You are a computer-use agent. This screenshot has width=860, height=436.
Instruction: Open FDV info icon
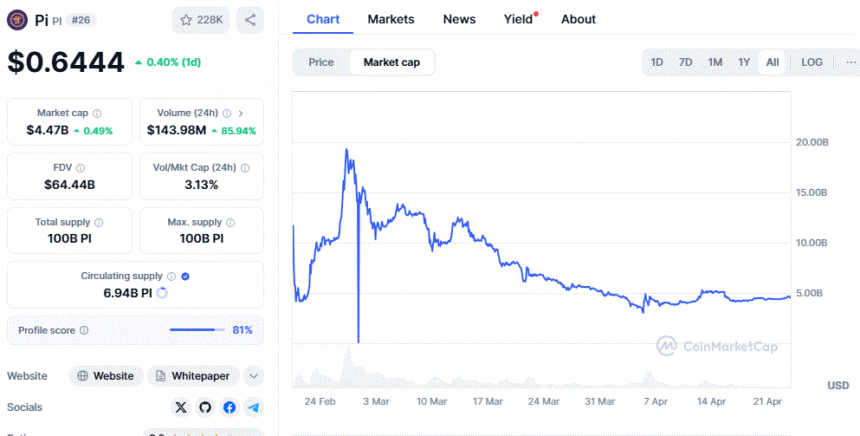tap(81, 168)
